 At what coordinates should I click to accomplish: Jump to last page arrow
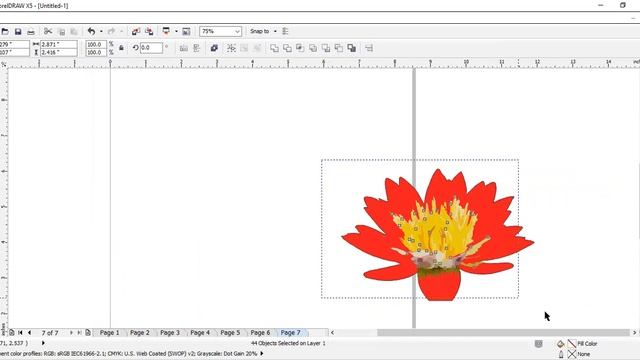(x=79, y=333)
